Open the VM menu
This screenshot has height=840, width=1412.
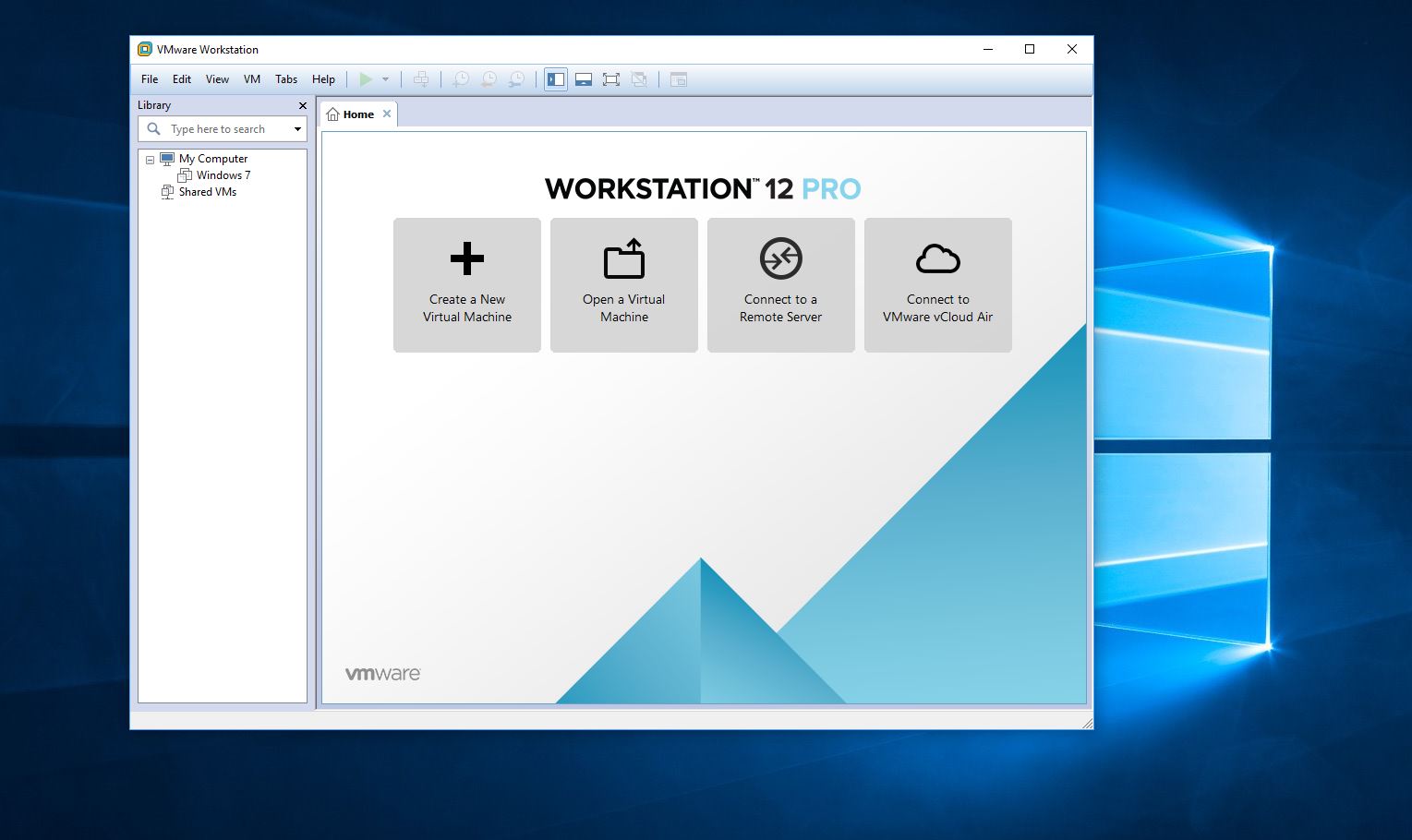tap(251, 79)
